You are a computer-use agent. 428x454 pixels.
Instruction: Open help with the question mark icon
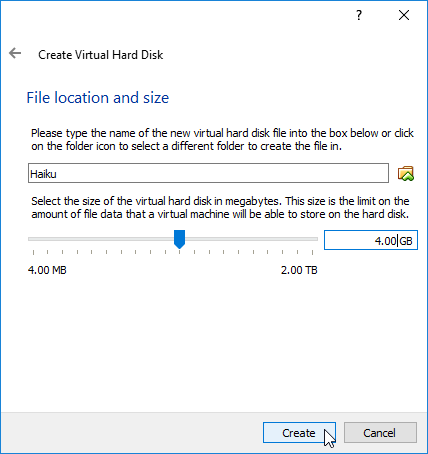click(359, 15)
